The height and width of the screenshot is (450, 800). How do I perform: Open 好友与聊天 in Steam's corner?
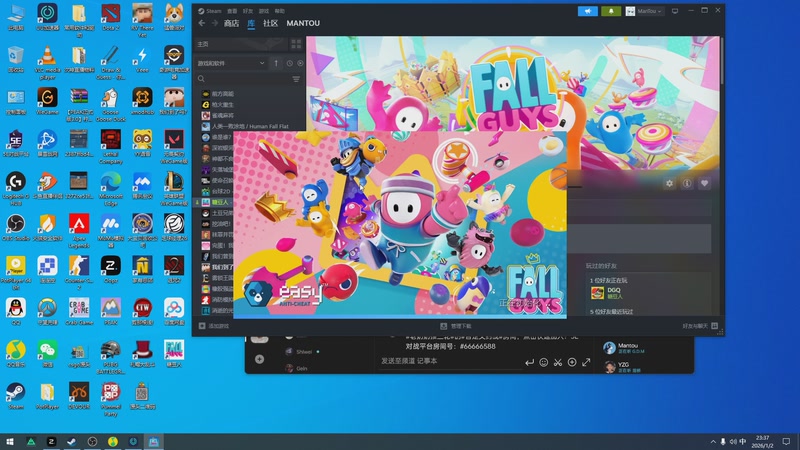click(x=700, y=326)
